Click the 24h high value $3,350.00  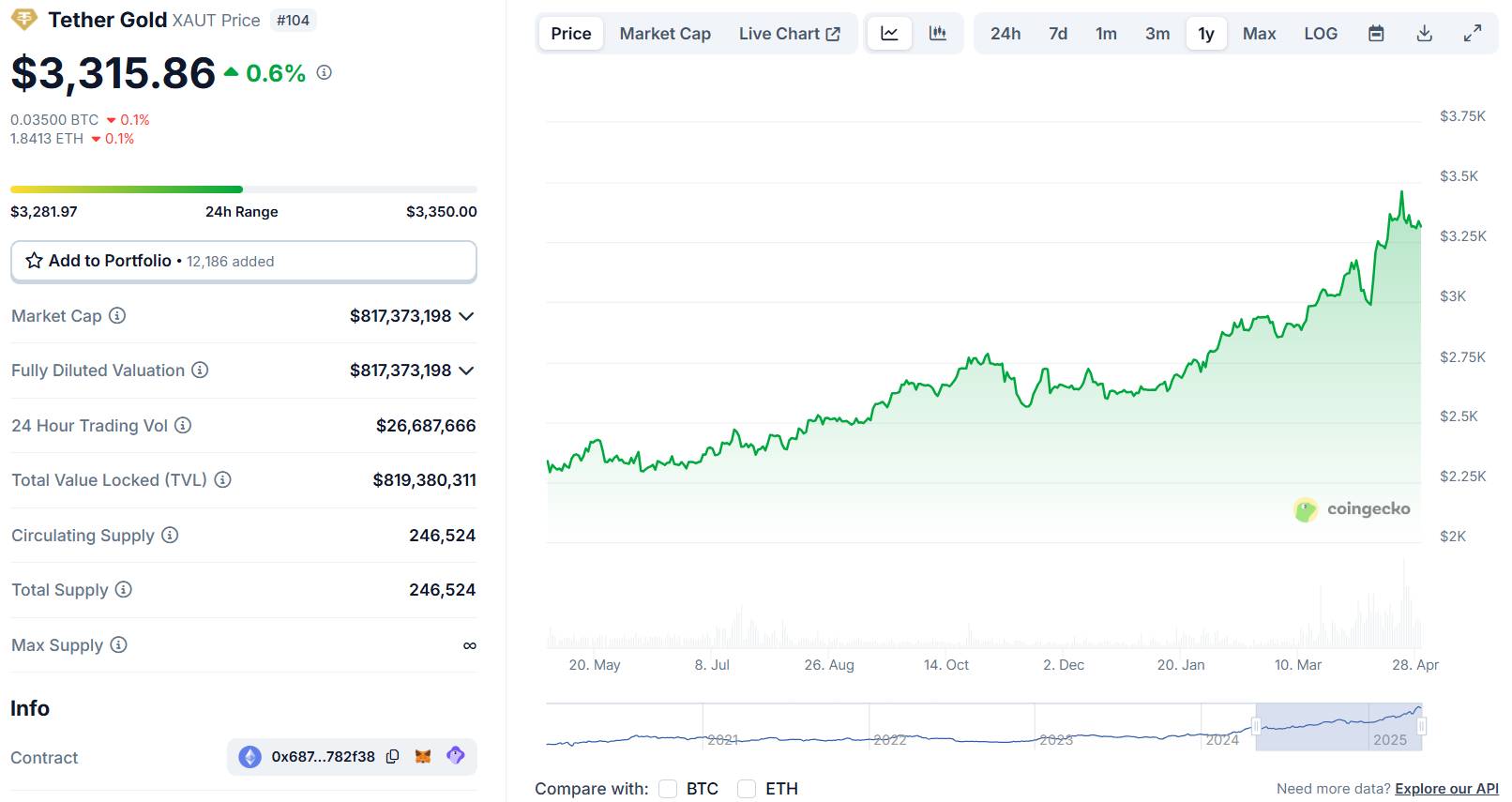[442, 212]
